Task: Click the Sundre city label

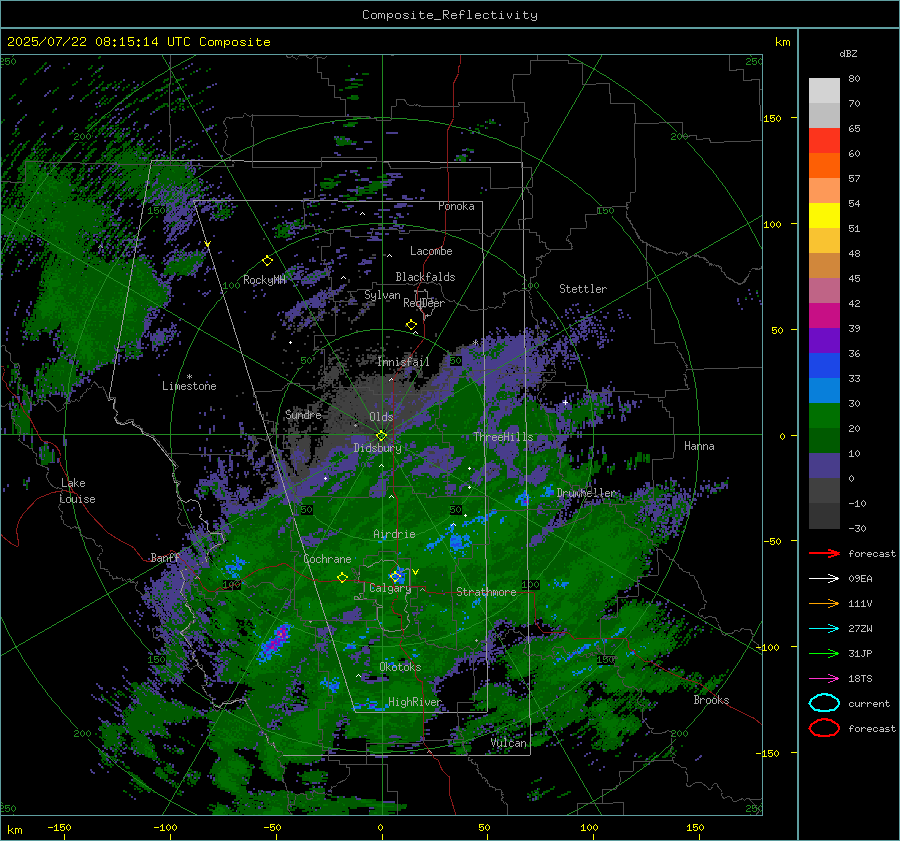Action: (x=303, y=414)
